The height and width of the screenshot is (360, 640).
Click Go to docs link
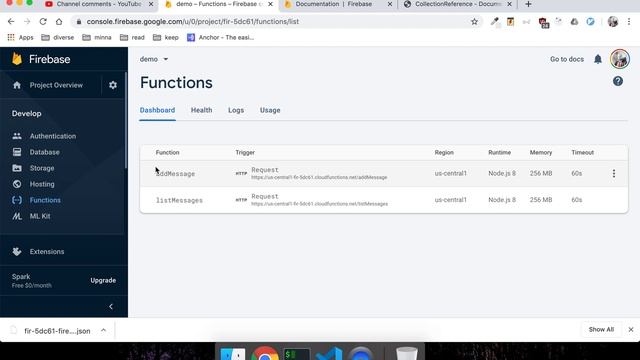(567, 59)
